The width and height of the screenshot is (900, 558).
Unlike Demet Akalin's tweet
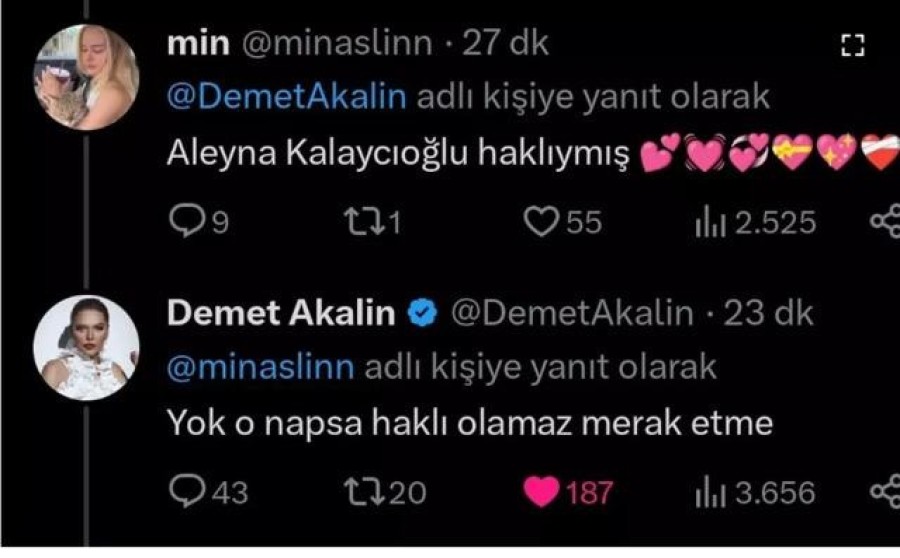(x=541, y=491)
